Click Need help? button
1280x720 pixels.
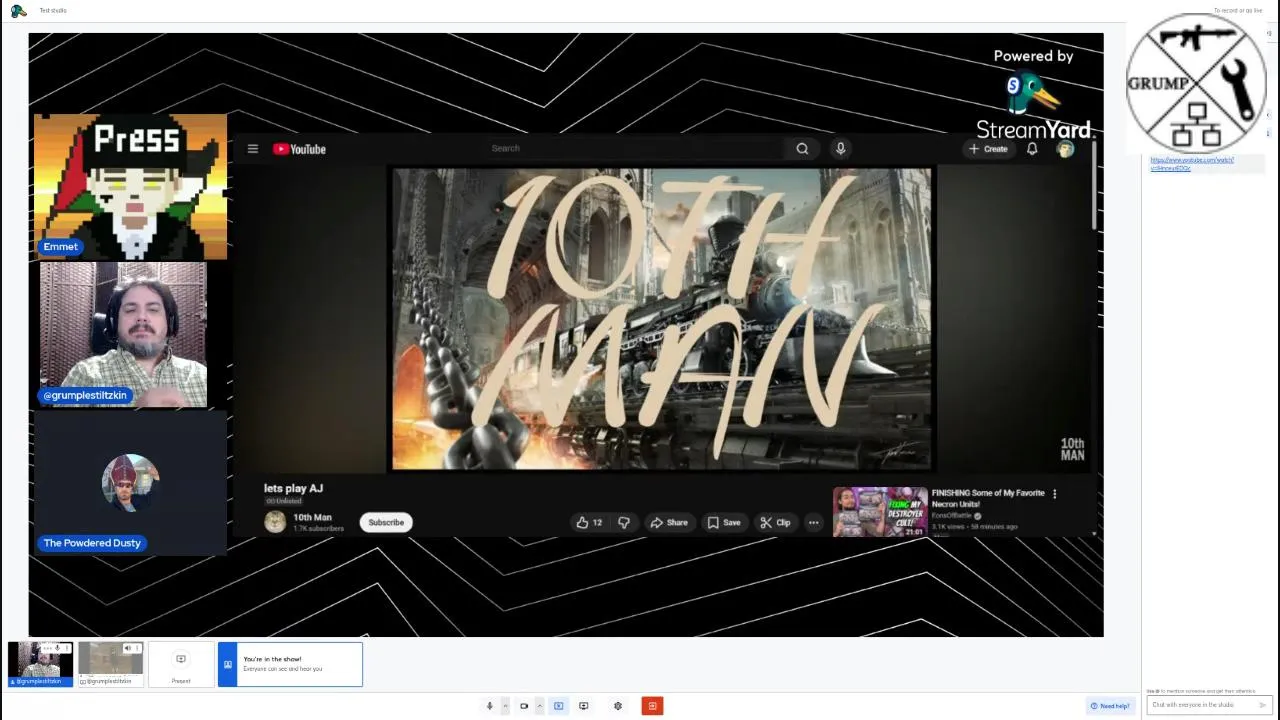click(x=1110, y=706)
